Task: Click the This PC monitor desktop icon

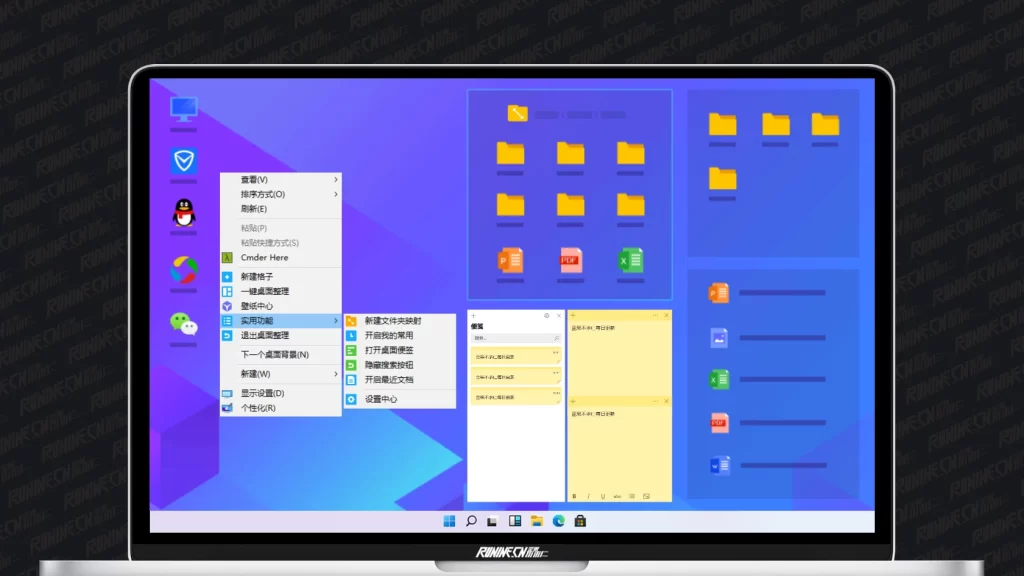Action: coord(183,108)
